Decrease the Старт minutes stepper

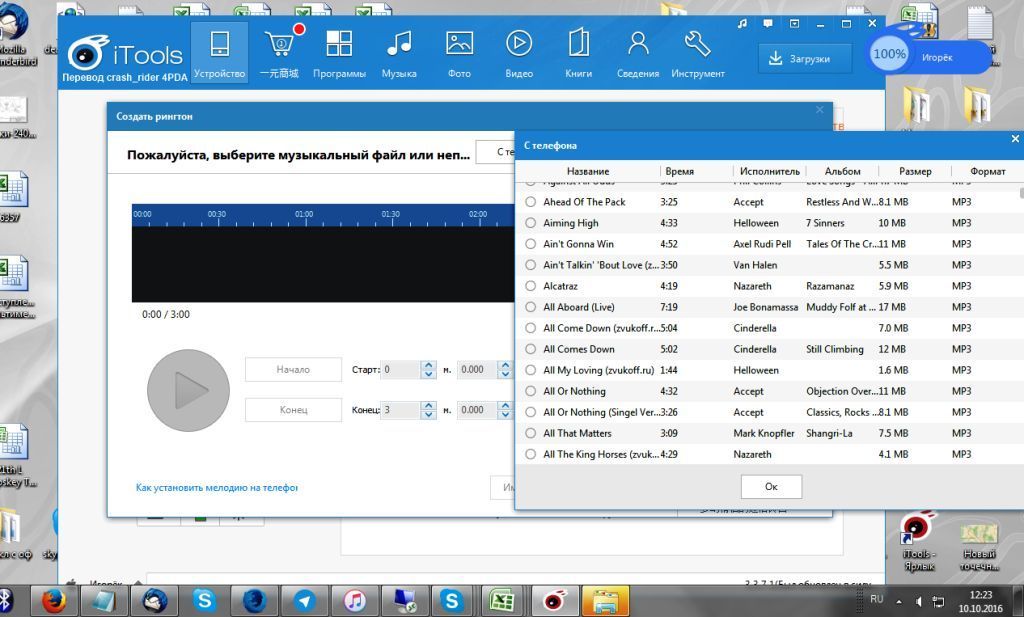428,374
